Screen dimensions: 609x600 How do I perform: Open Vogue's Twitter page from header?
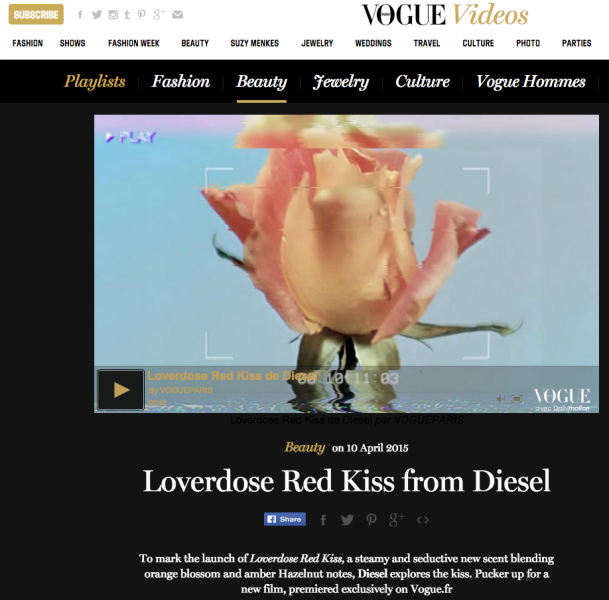pyautogui.click(x=97, y=15)
